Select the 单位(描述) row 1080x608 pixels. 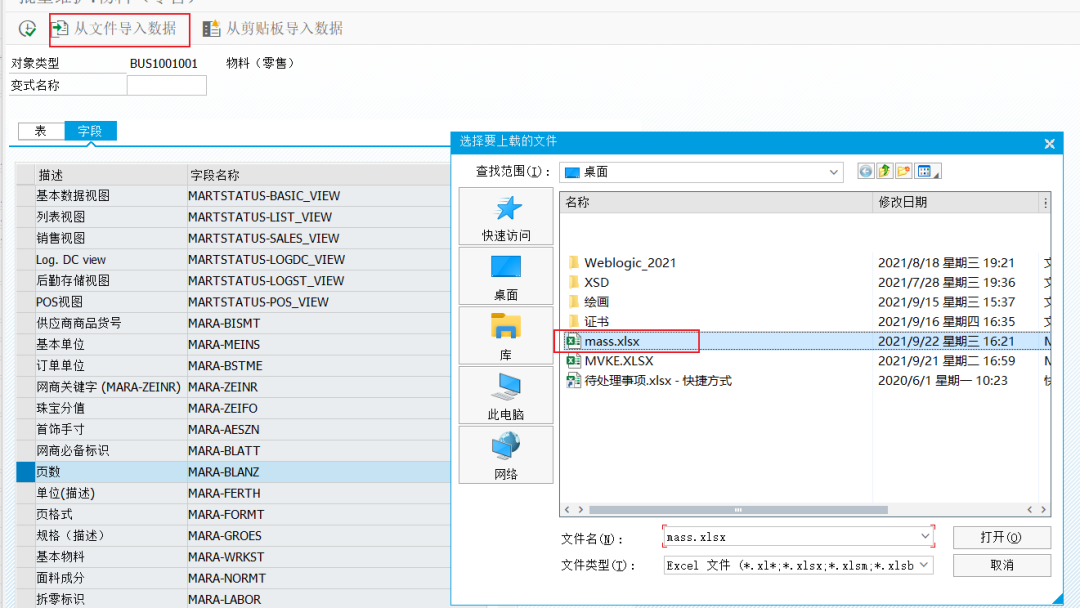click(x=233, y=493)
